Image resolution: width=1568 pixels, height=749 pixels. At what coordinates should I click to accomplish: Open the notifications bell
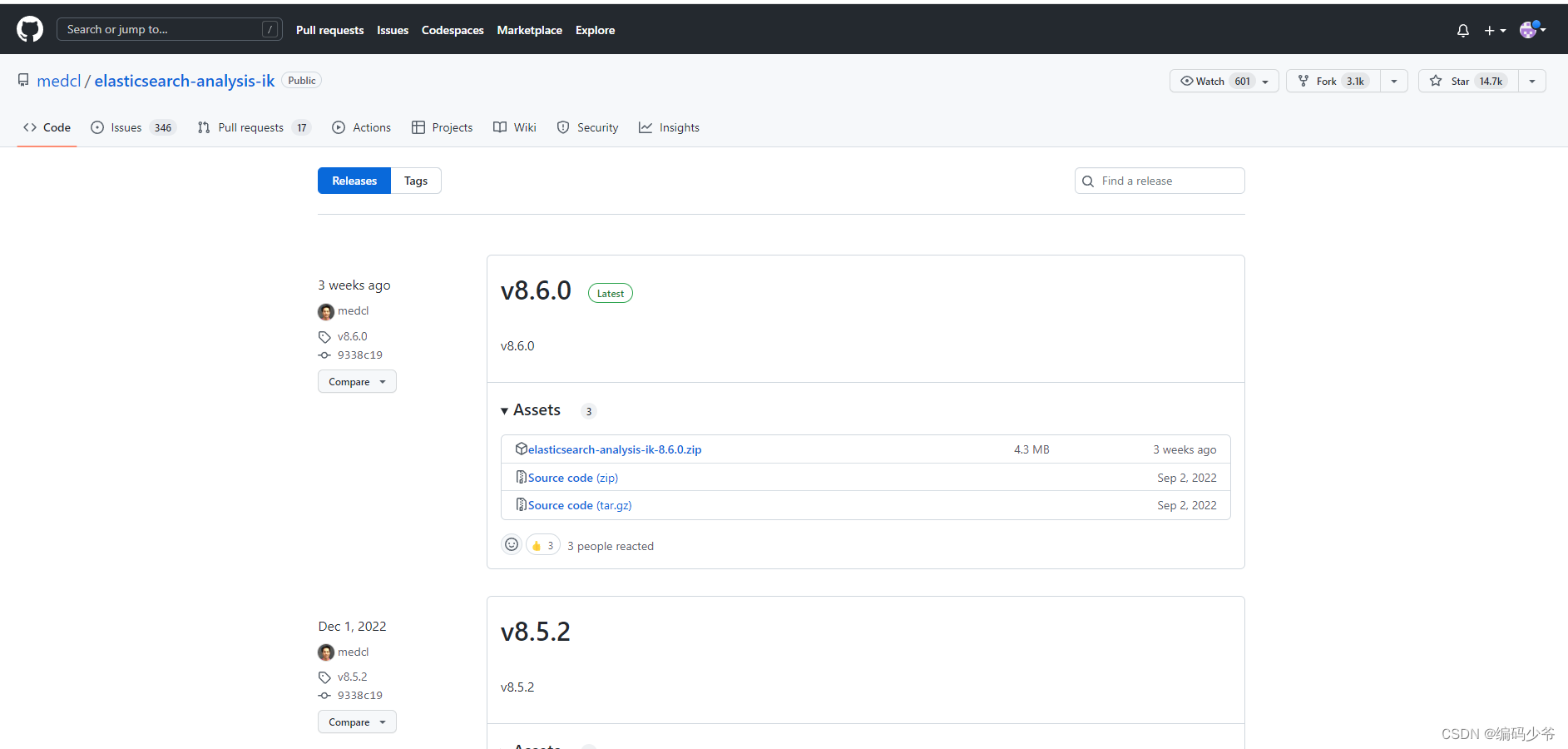pyautogui.click(x=1462, y=31)
